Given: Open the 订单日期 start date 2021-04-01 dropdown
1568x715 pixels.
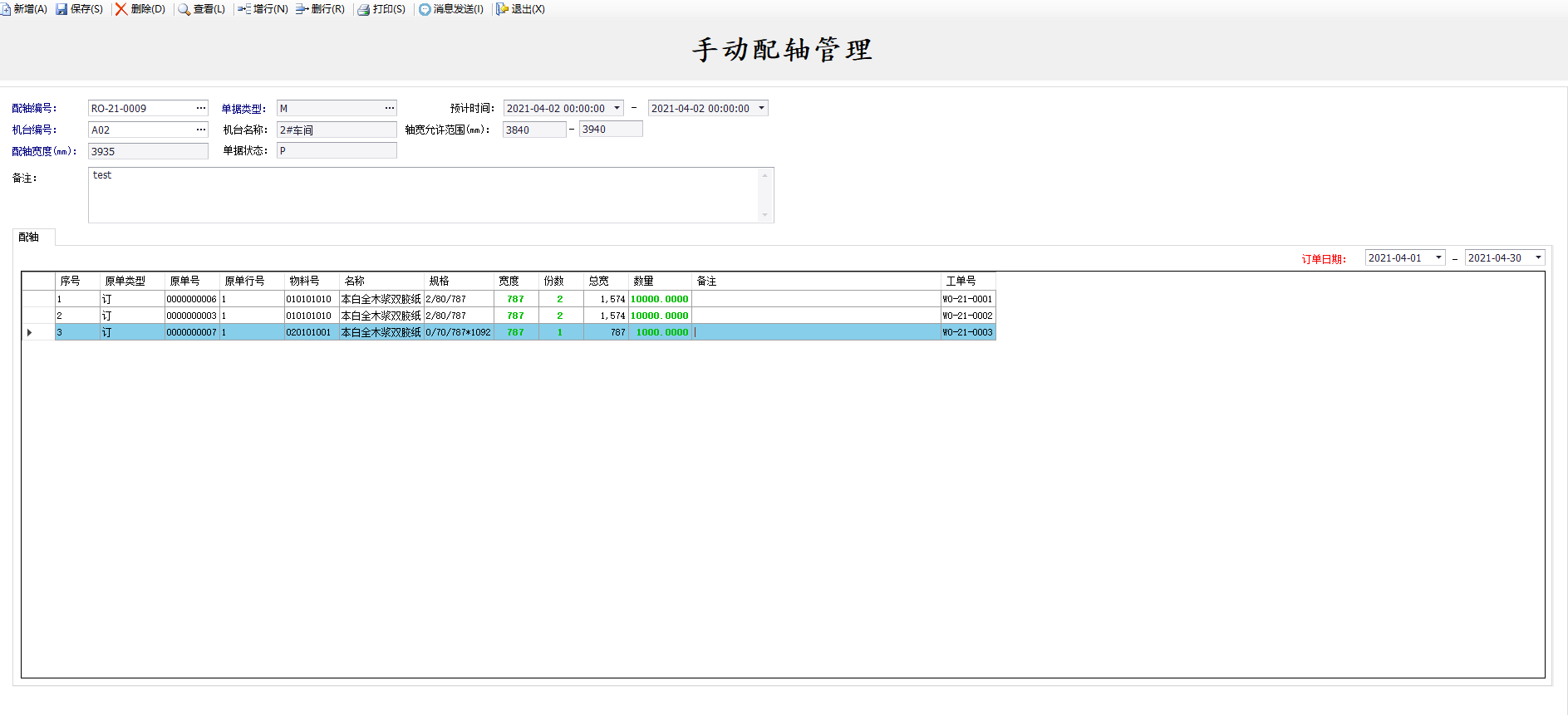Looking at the screenshot, I should coord(1438,257).
